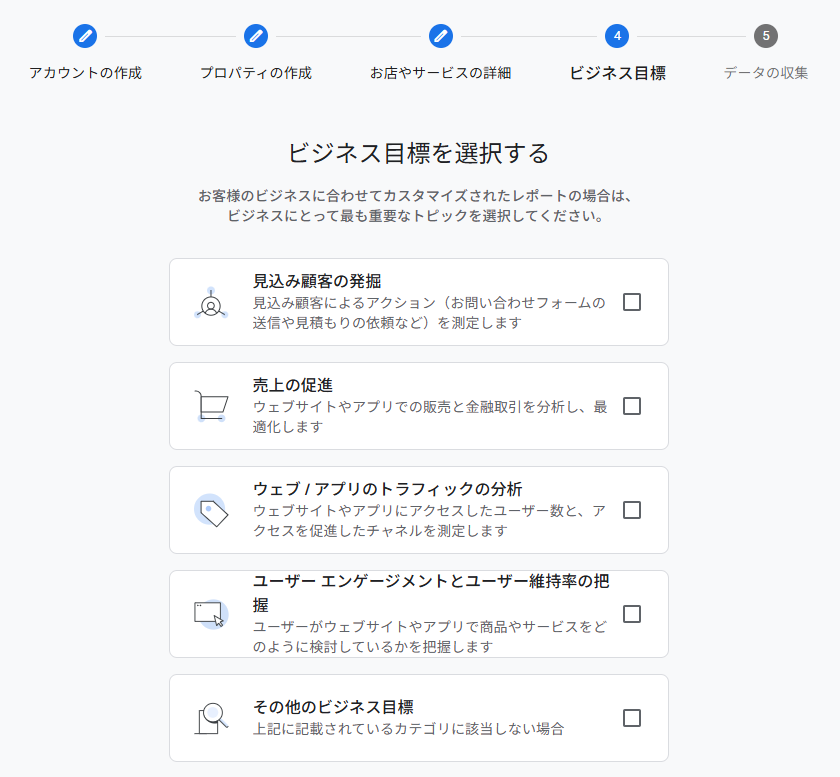Select step 4 circle for ビジネス目標

click(617, 36)
